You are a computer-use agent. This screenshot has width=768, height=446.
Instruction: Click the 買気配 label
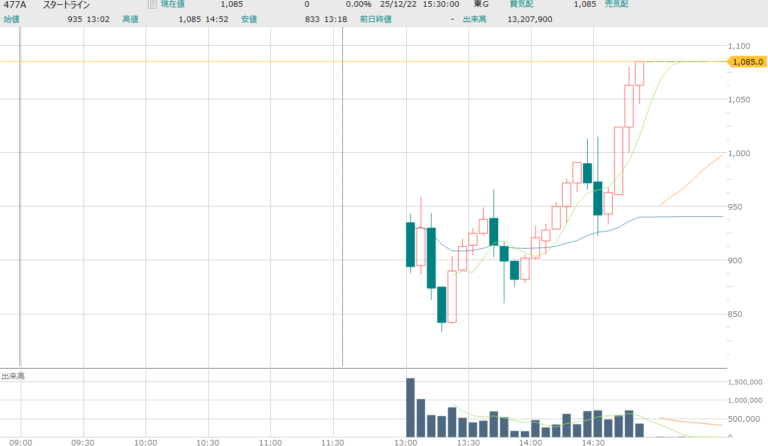coord(519,5)
